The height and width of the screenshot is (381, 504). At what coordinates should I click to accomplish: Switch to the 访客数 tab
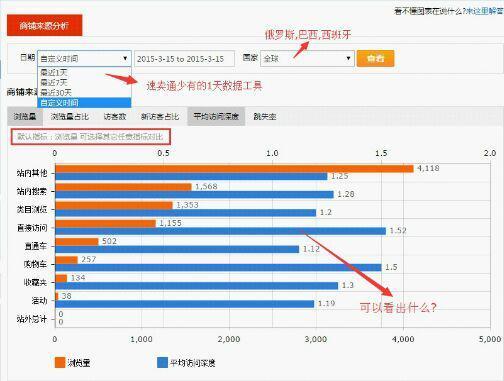115,116
